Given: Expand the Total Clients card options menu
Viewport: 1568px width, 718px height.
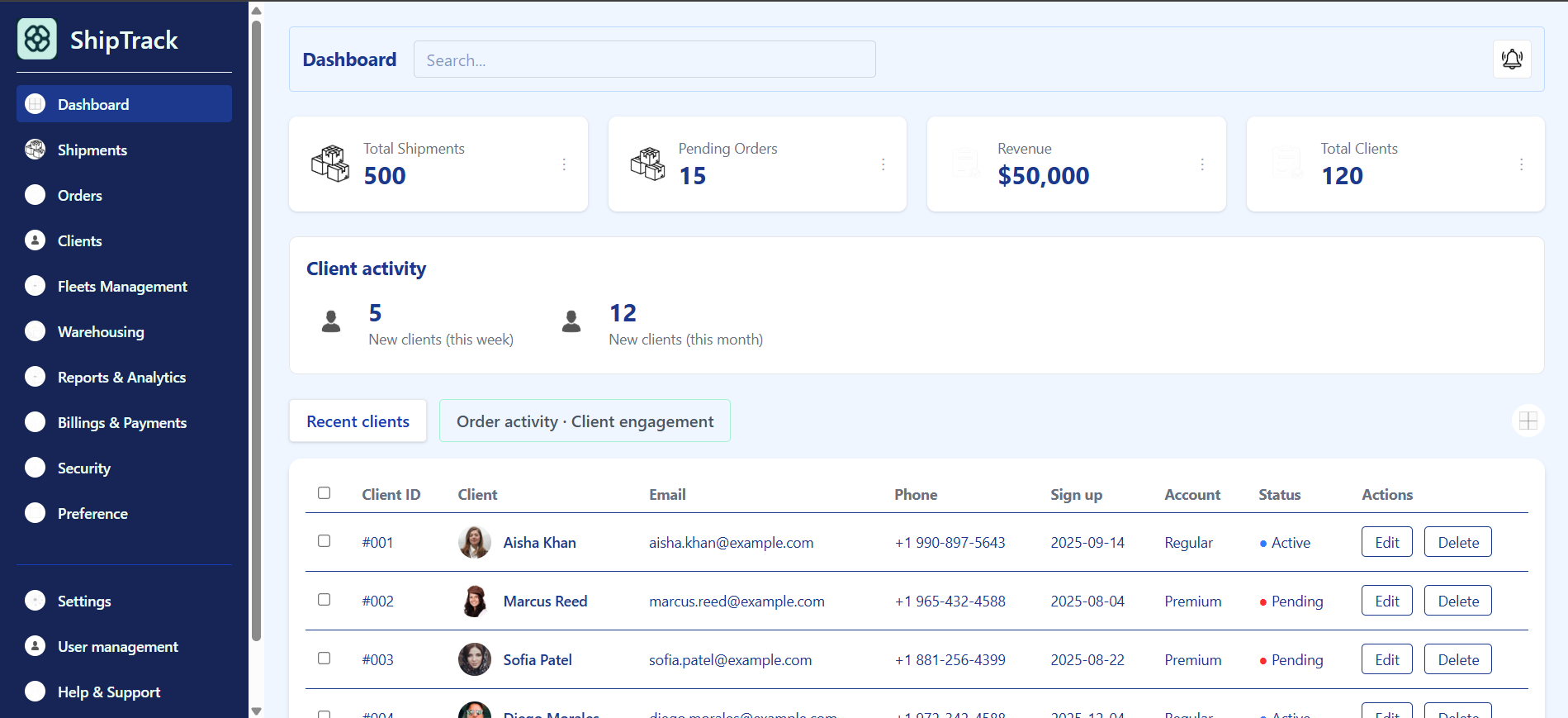Looking at the screenshot, I should [1521, 164].
